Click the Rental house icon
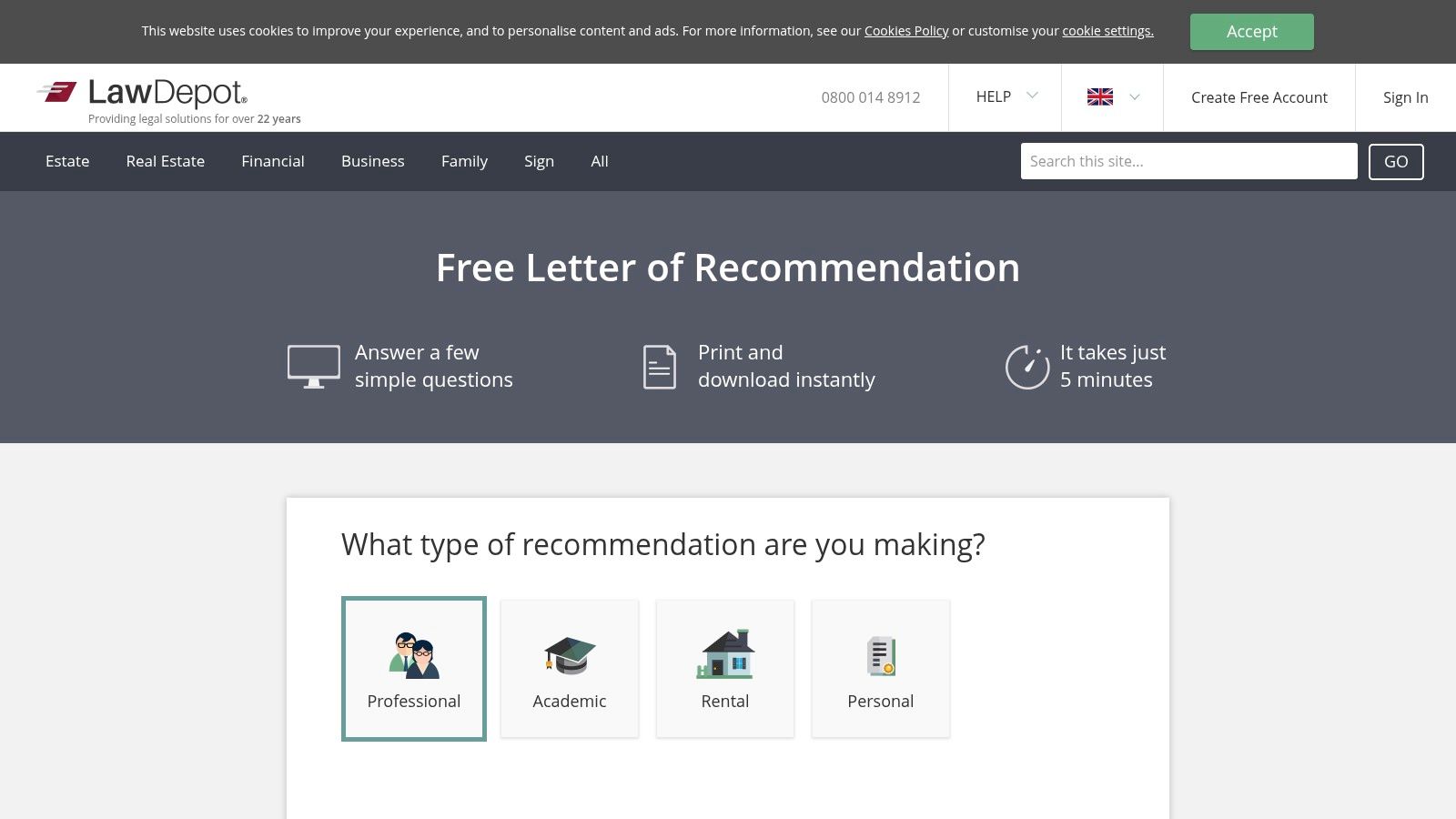The width and height of the screenshot is (1456, 819). click(725, 654)
